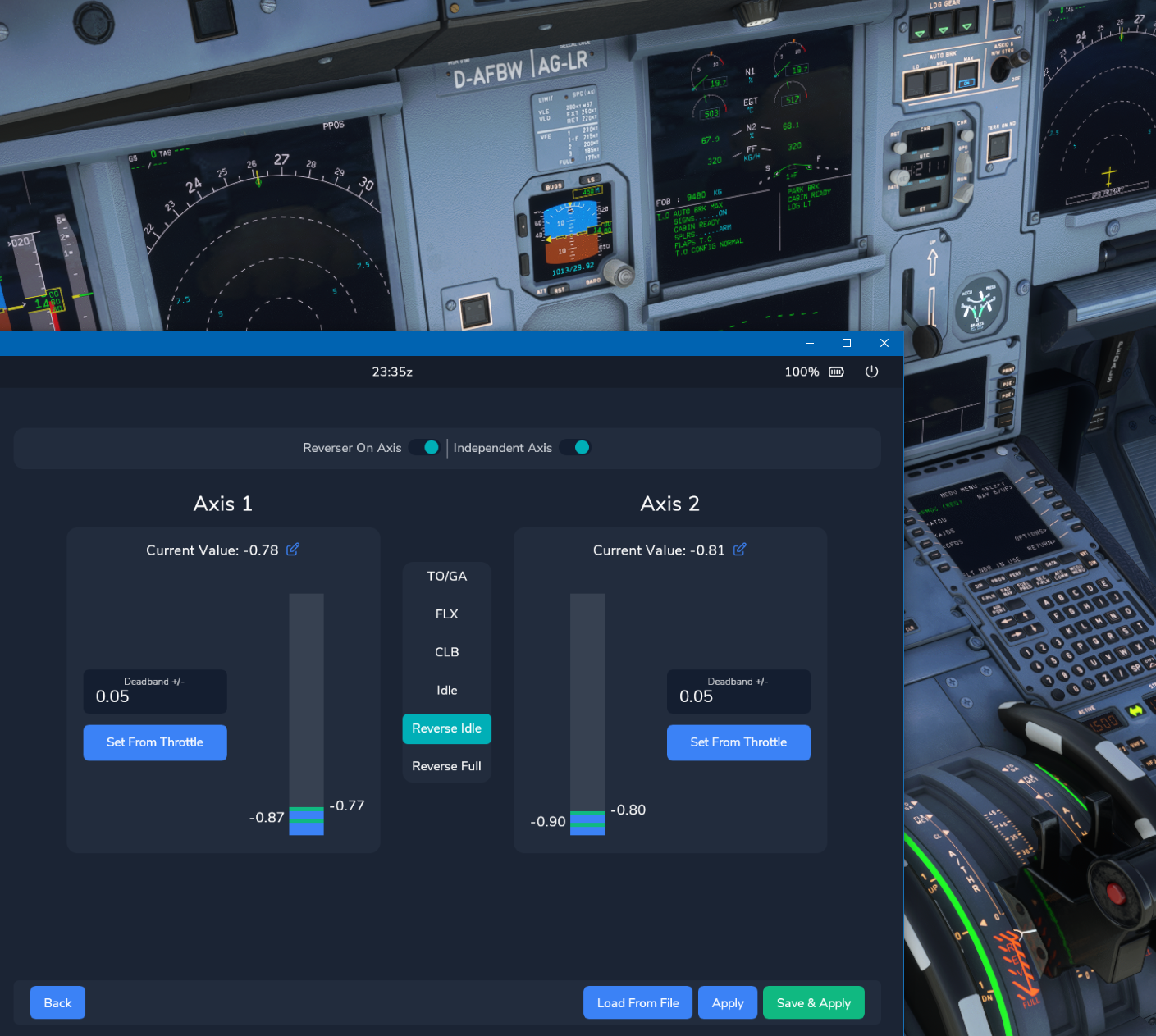
Task: Click Save & Apply
Action: (x=813, y=1002)
